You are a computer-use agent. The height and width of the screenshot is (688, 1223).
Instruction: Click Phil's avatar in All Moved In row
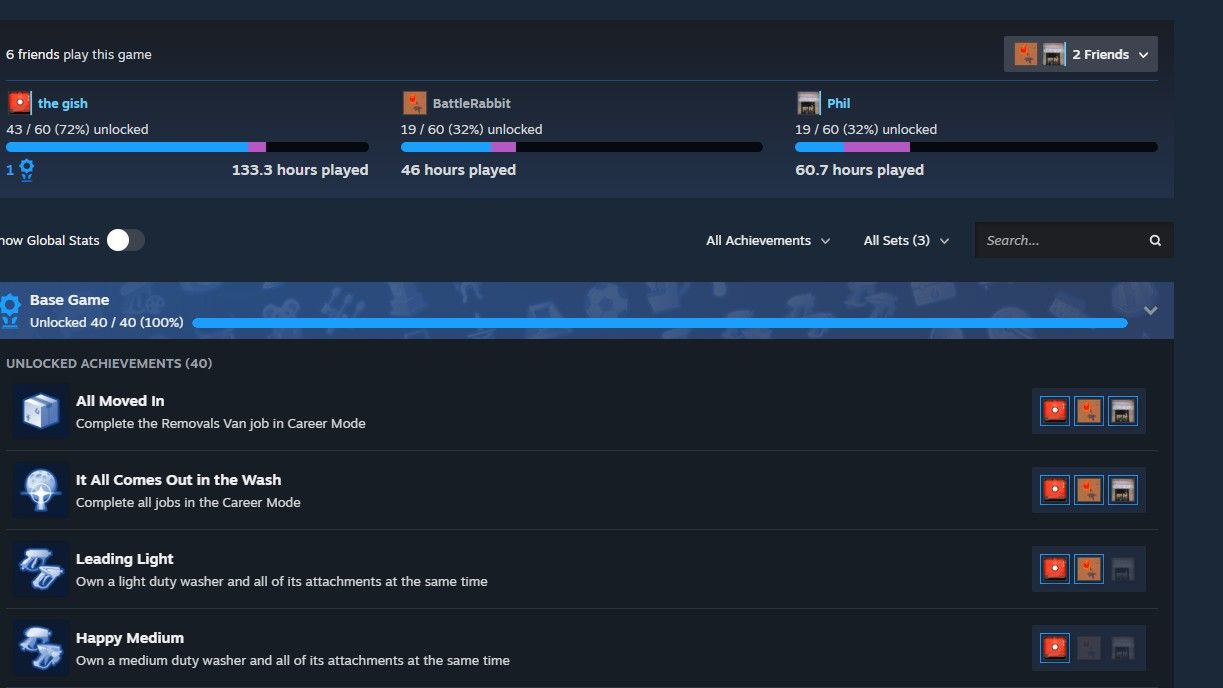pyautogui.click(x=1123, y=411)
